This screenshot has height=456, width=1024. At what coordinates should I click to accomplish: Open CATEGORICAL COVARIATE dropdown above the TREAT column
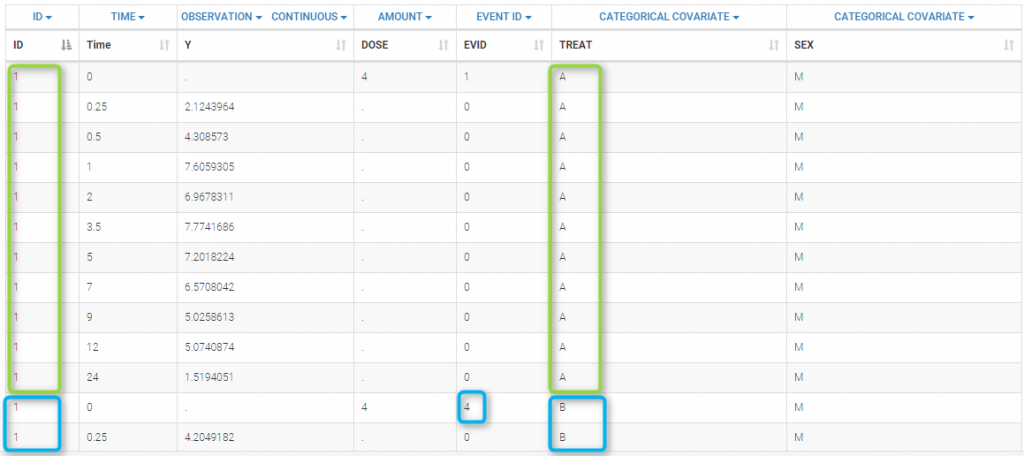point(669,17)
